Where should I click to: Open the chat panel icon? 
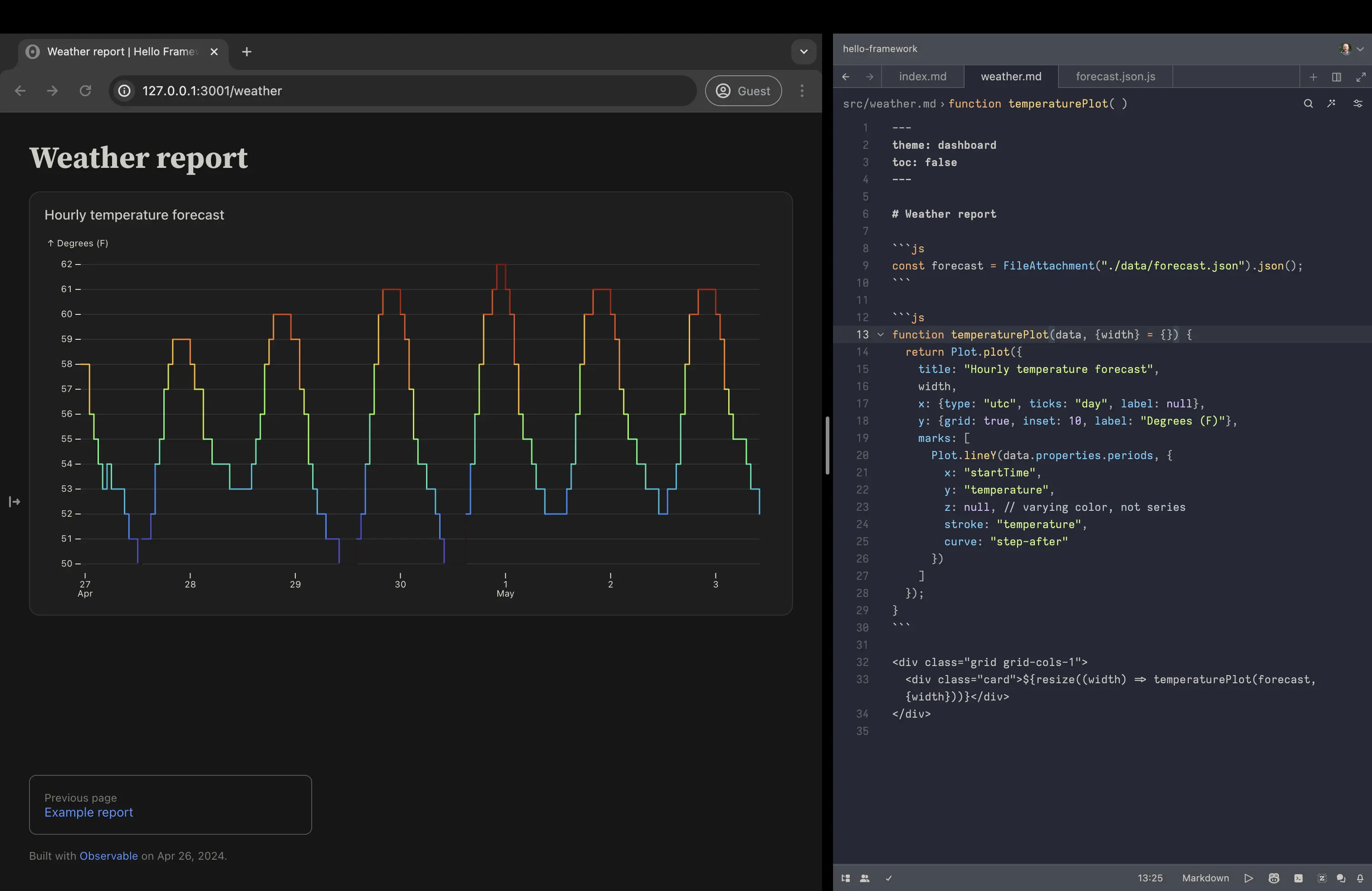click(x=1341, y=878)
